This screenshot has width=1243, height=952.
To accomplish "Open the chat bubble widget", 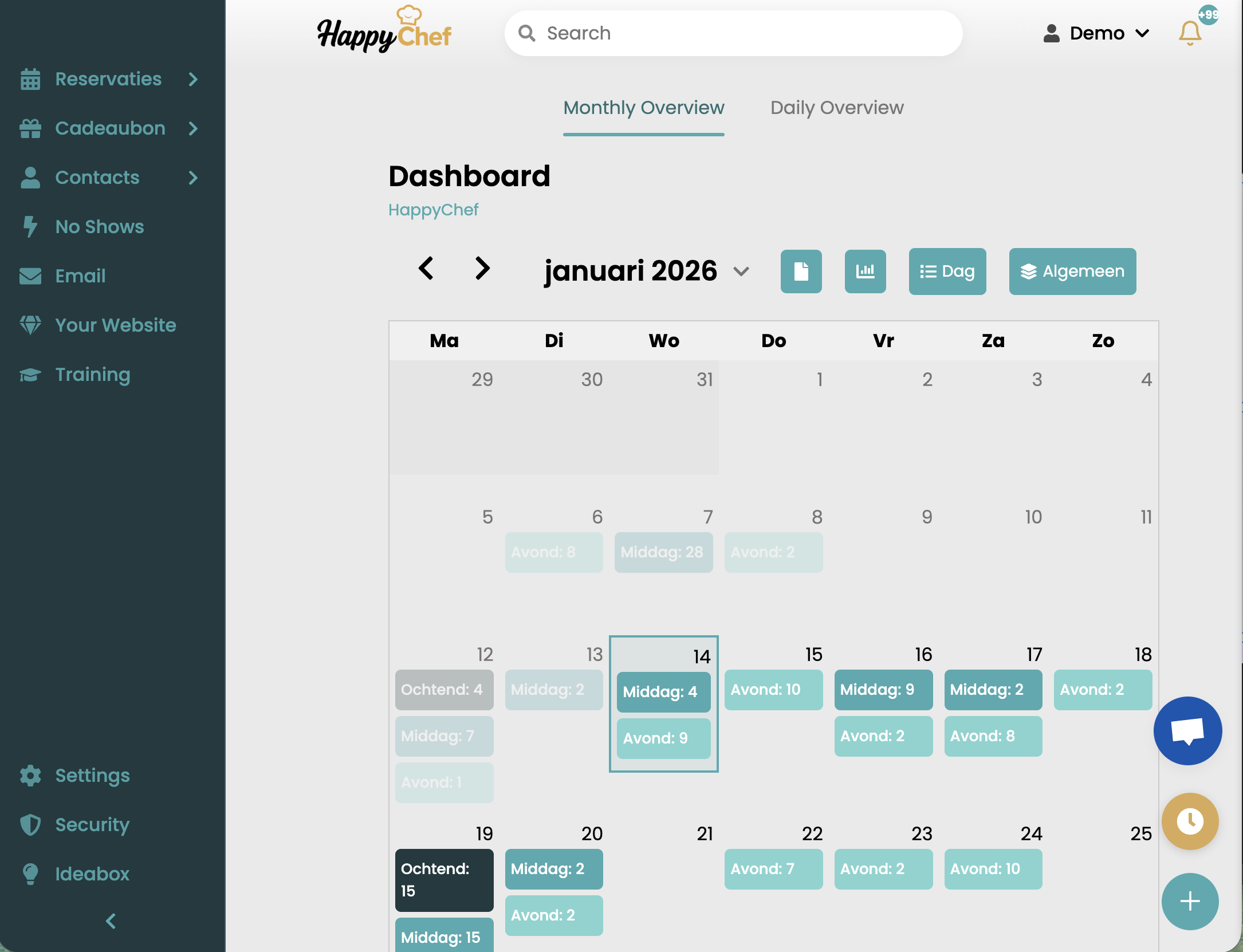I will pos(1188,731).
